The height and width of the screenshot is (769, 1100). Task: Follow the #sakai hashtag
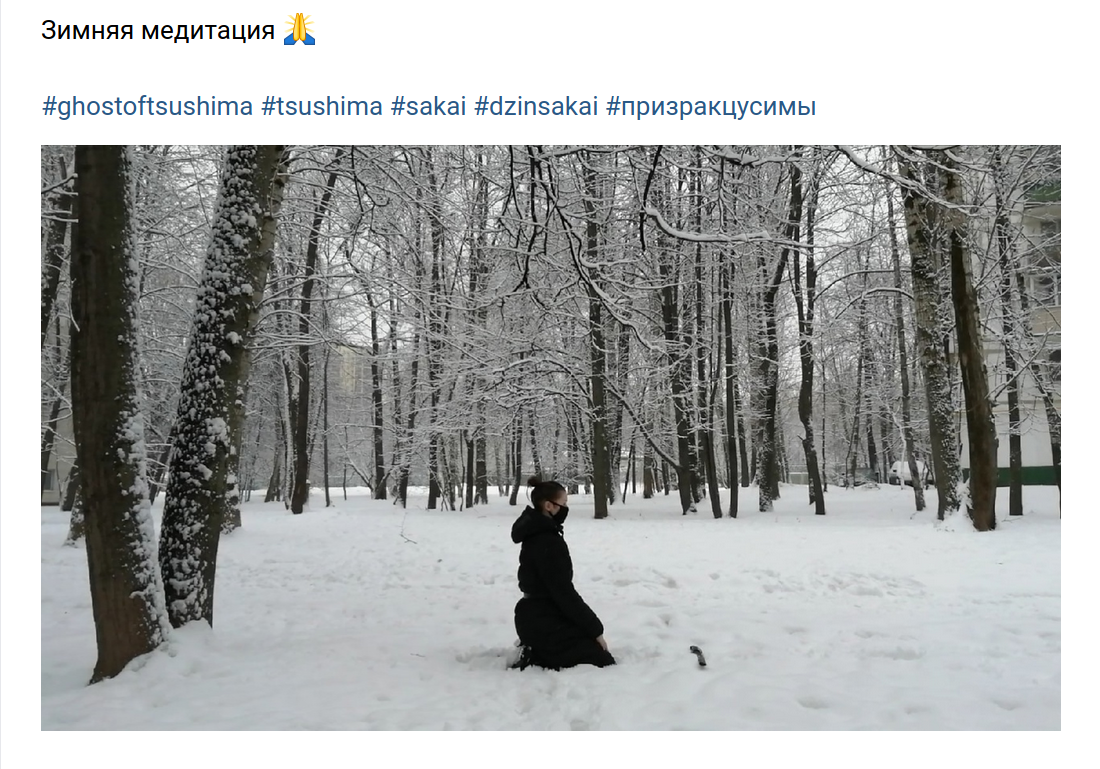428,107
